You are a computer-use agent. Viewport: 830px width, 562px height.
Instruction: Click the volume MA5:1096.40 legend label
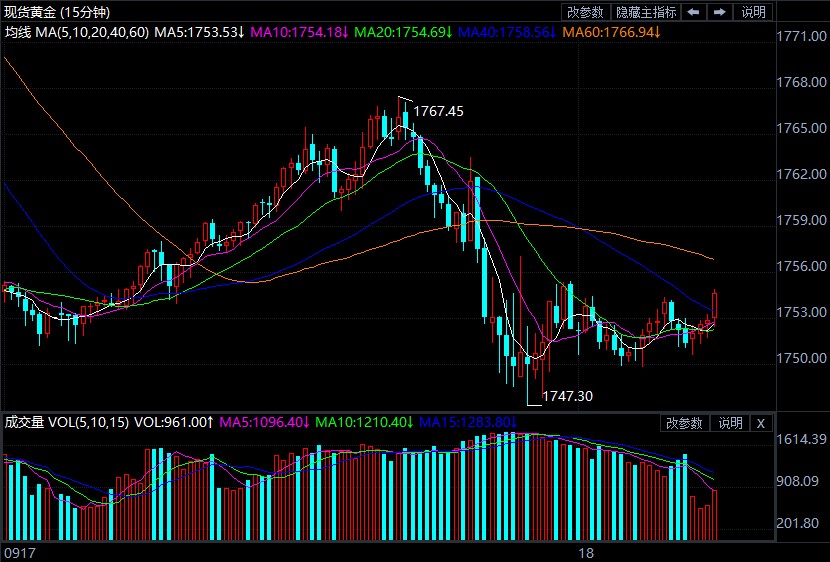pyautogui.click(x=265, y=423)
